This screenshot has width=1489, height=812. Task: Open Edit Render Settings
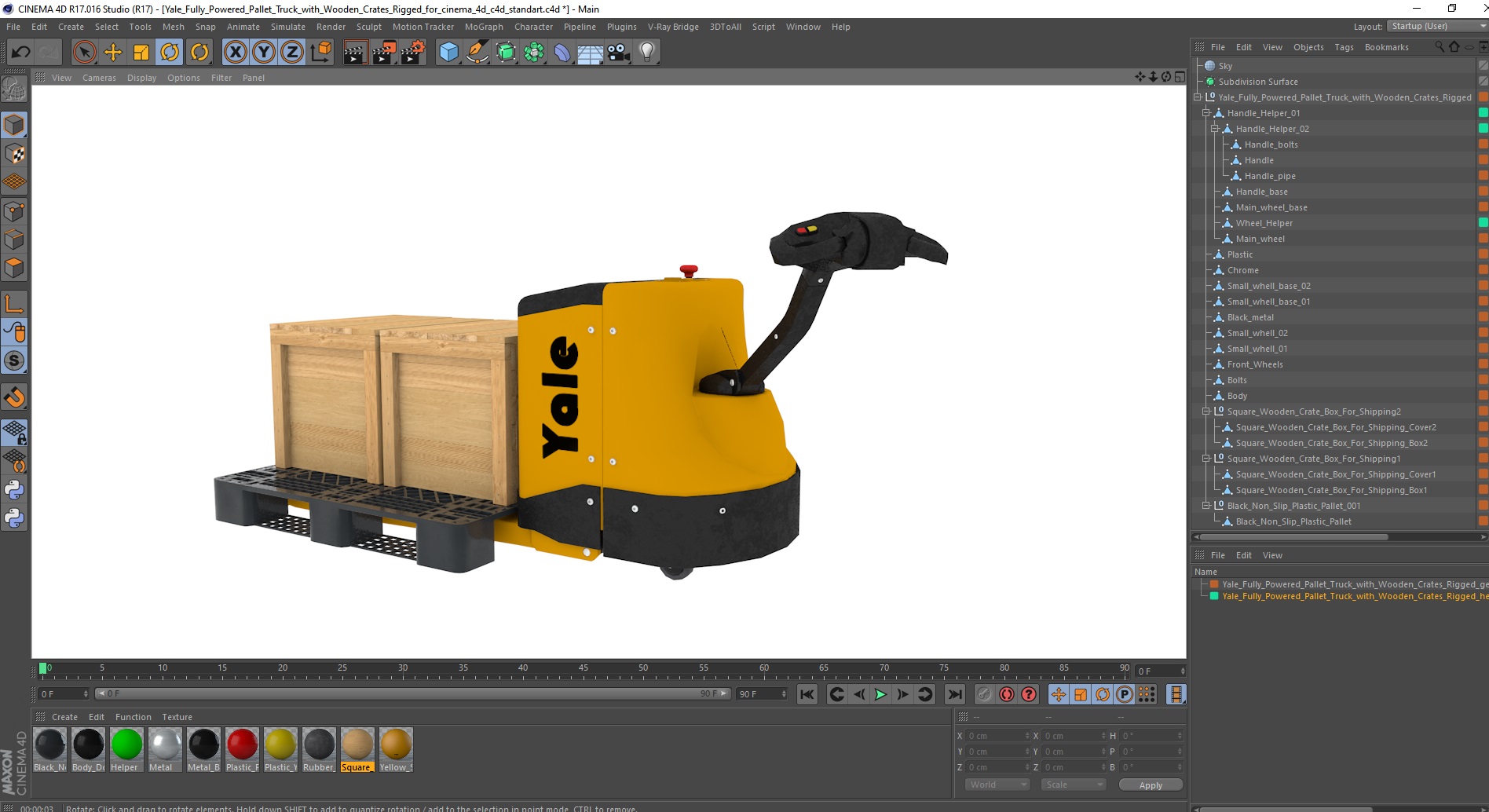pyautogui.click(x=413, y=53)
